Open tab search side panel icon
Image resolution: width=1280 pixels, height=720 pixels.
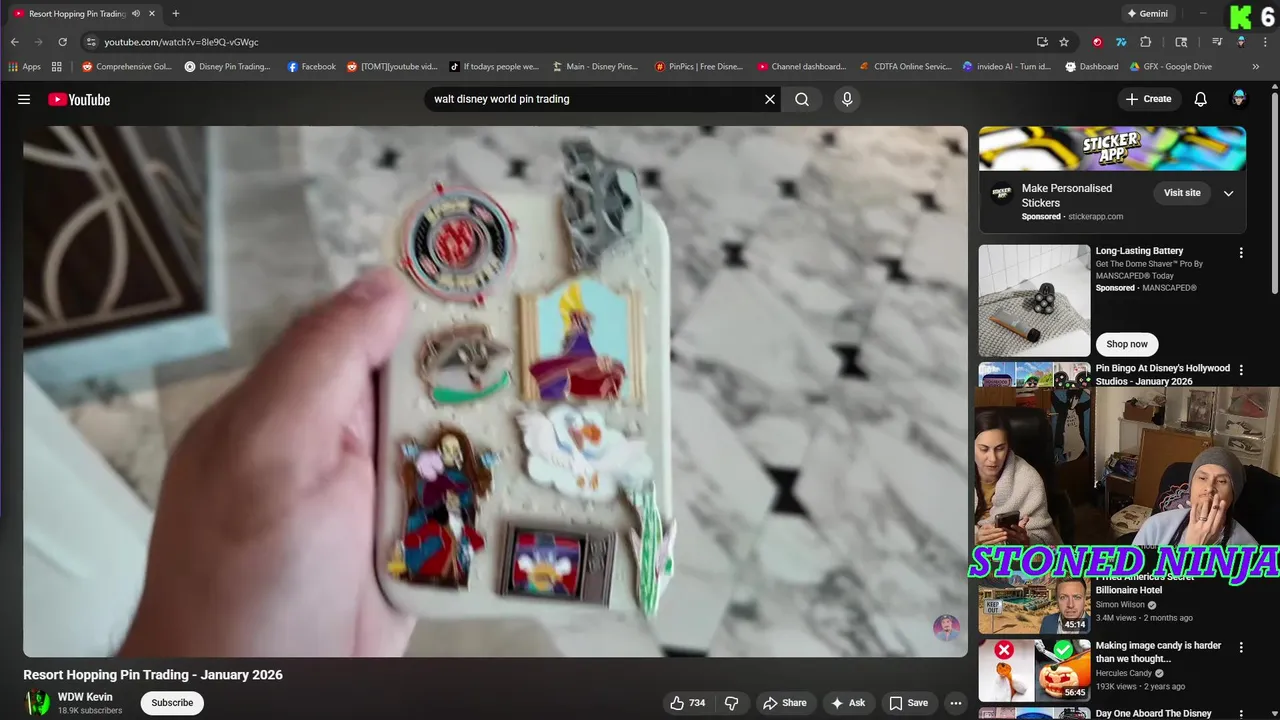[1181, 42]
